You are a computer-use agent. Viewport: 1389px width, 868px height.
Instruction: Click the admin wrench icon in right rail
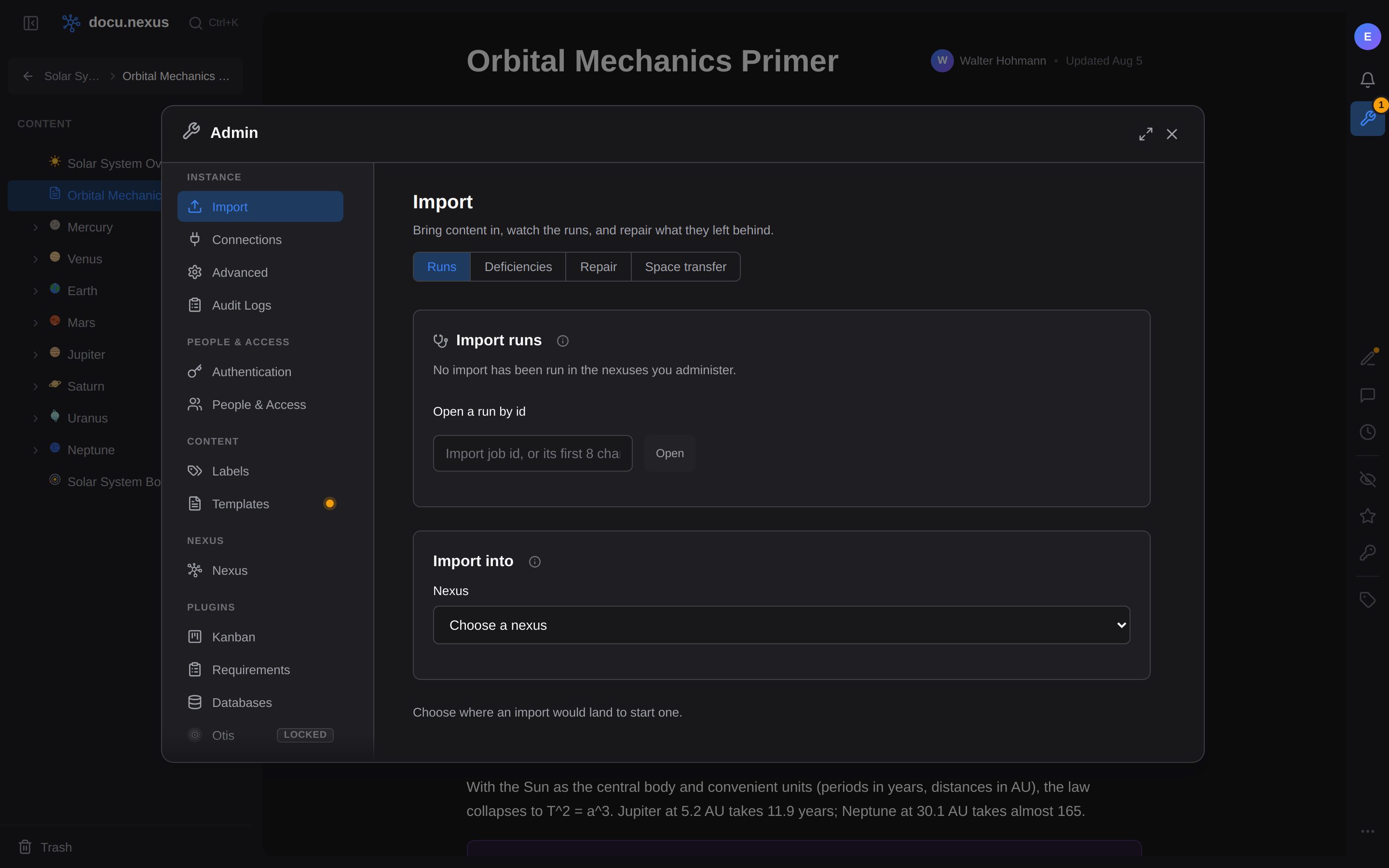1368,118
